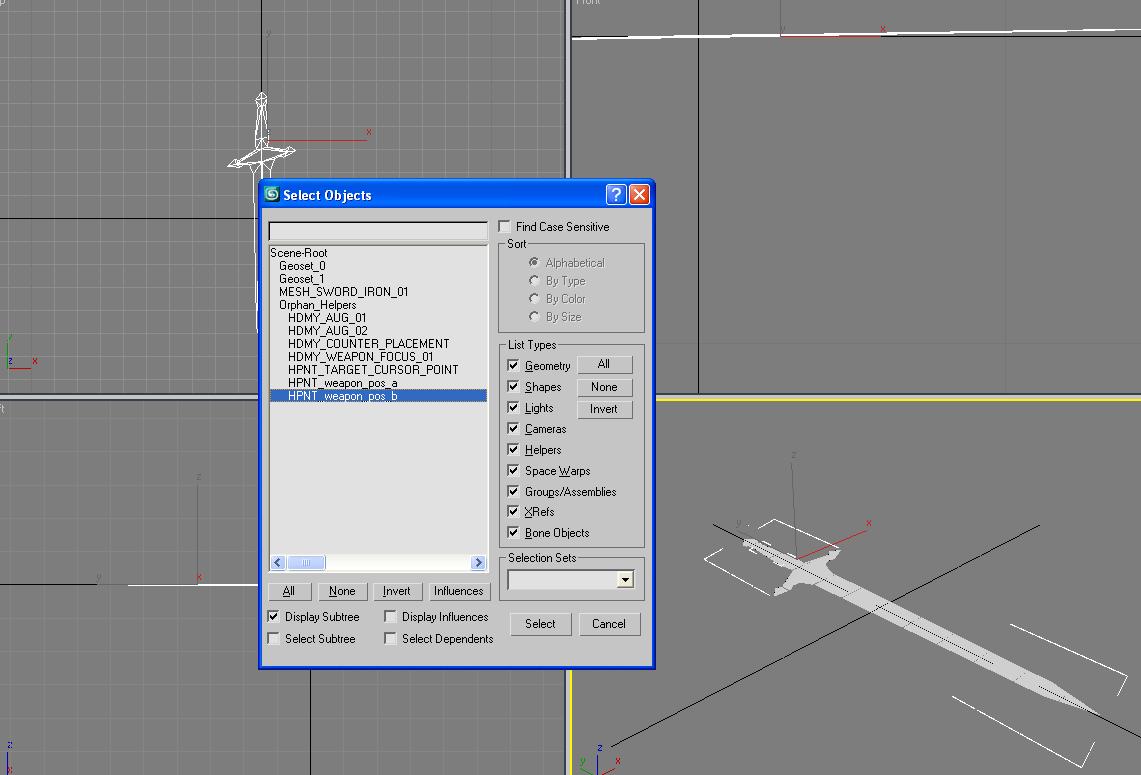
Task: Pick Orphan_Helpers node in object tree
Action: click(317, 305)
